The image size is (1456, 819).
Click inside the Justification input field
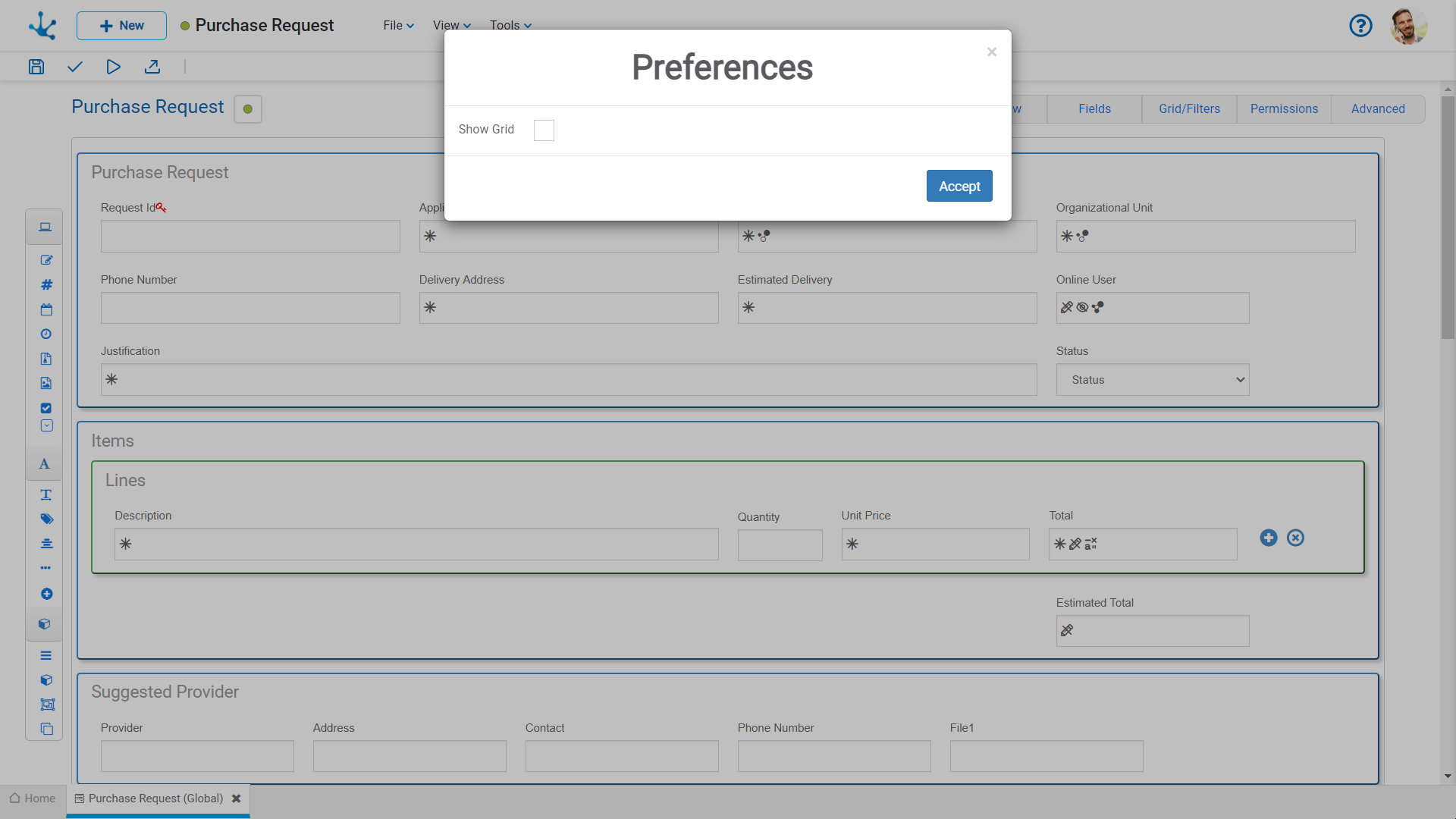(568, 379)
